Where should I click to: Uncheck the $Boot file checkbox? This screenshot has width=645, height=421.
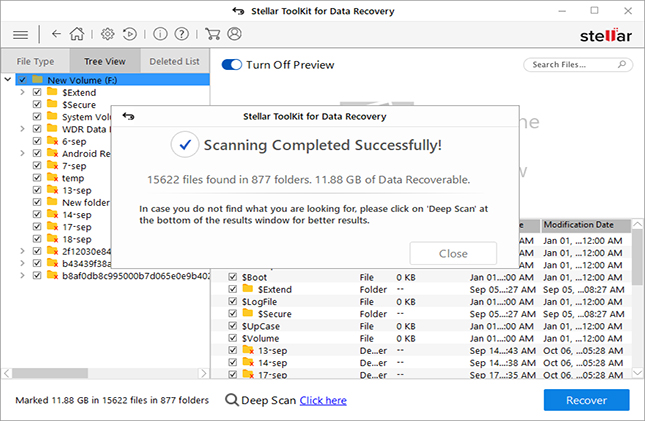click(x=233, y=277)
